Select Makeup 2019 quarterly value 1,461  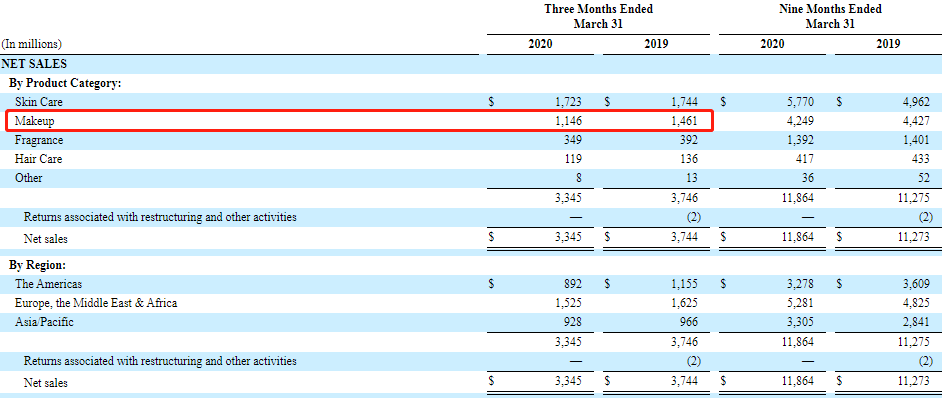pos(684,121)
